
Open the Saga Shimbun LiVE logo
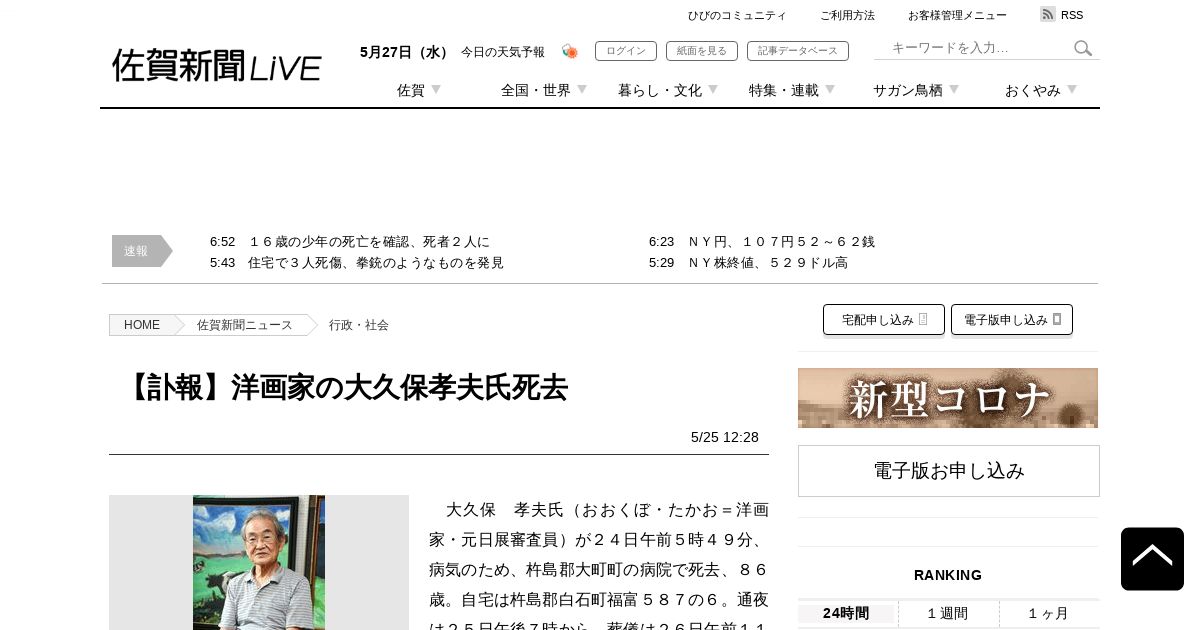pos(216,65)
